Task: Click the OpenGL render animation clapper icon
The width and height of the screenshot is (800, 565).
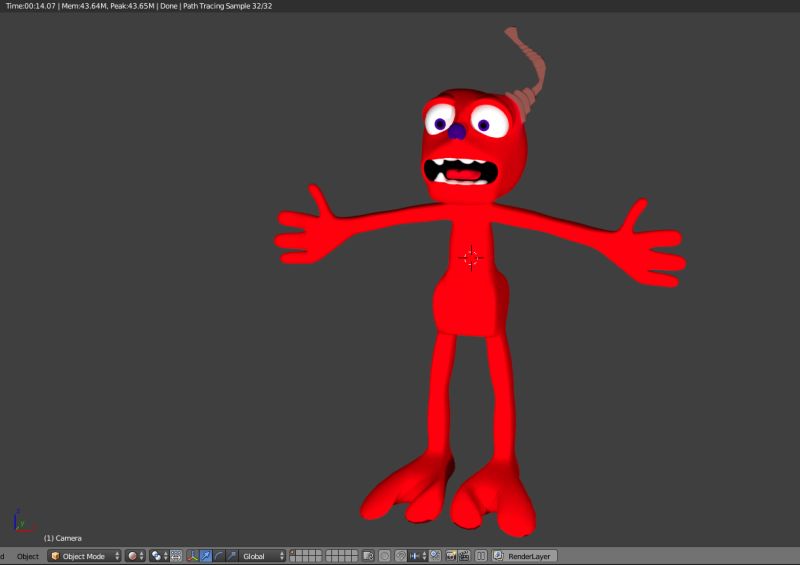Action: pyautogui.click(x=464, y=556)
